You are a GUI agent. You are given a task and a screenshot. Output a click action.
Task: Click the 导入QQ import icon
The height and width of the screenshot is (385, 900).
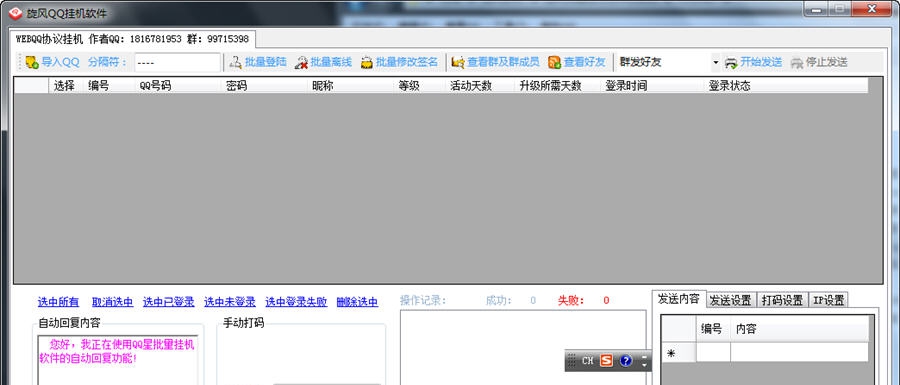pos(32,63)
